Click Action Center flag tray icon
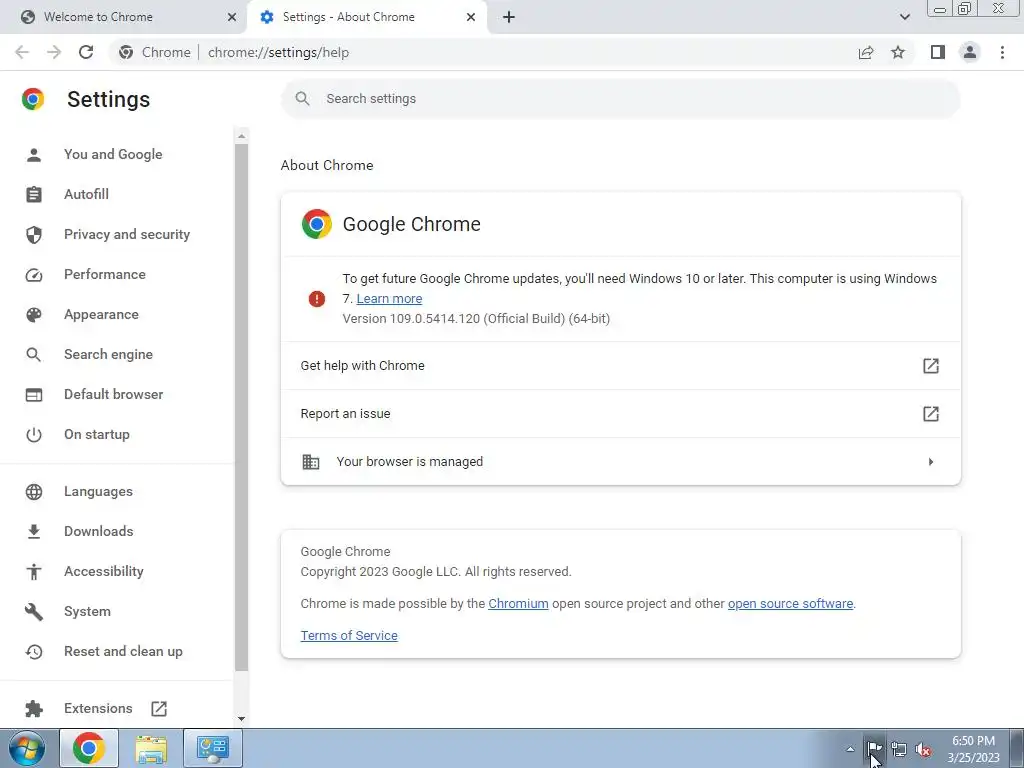1024x768 pixels. coord(874,749)
